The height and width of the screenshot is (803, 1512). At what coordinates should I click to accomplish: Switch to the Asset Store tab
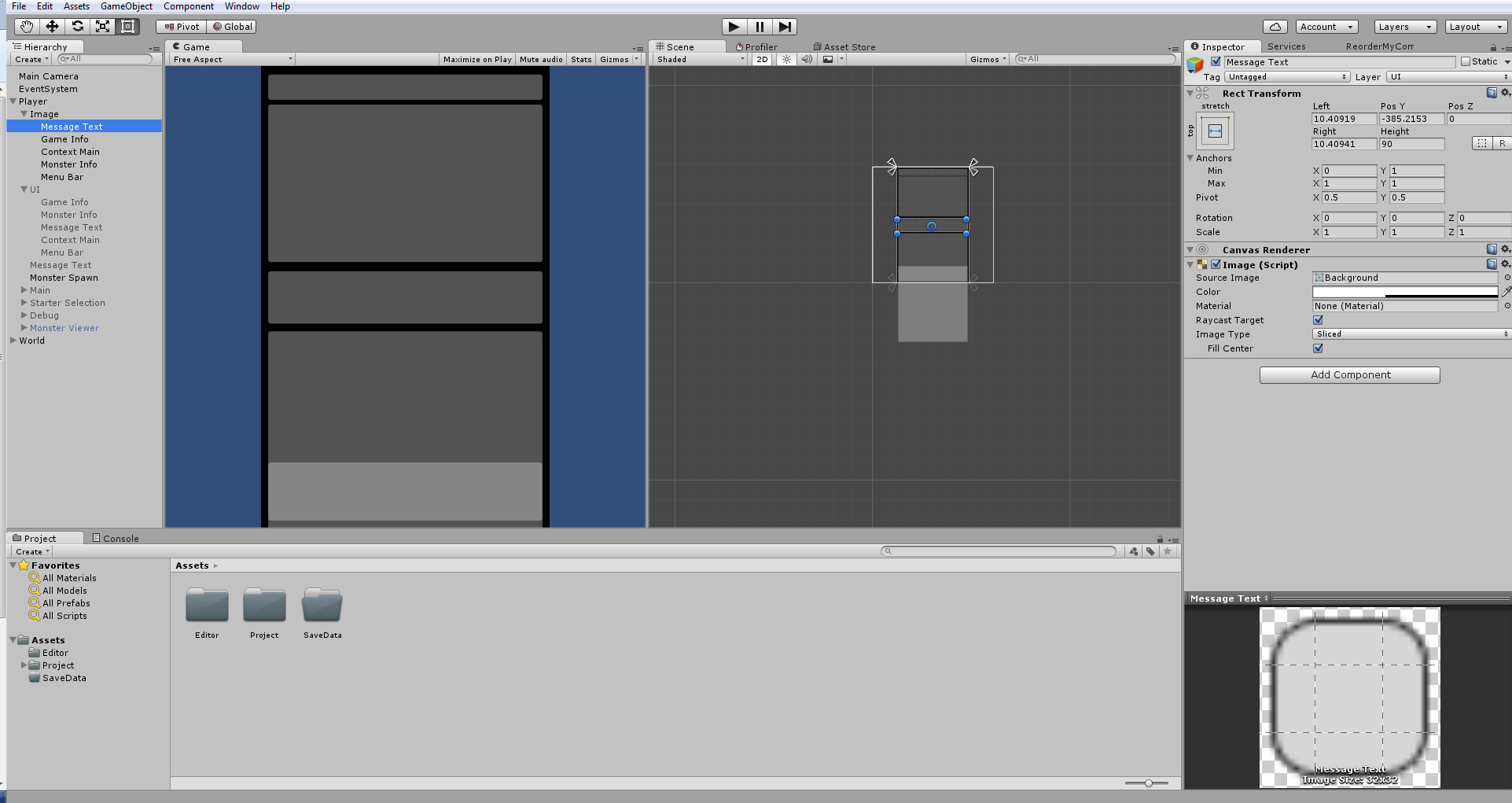point(844,47)
